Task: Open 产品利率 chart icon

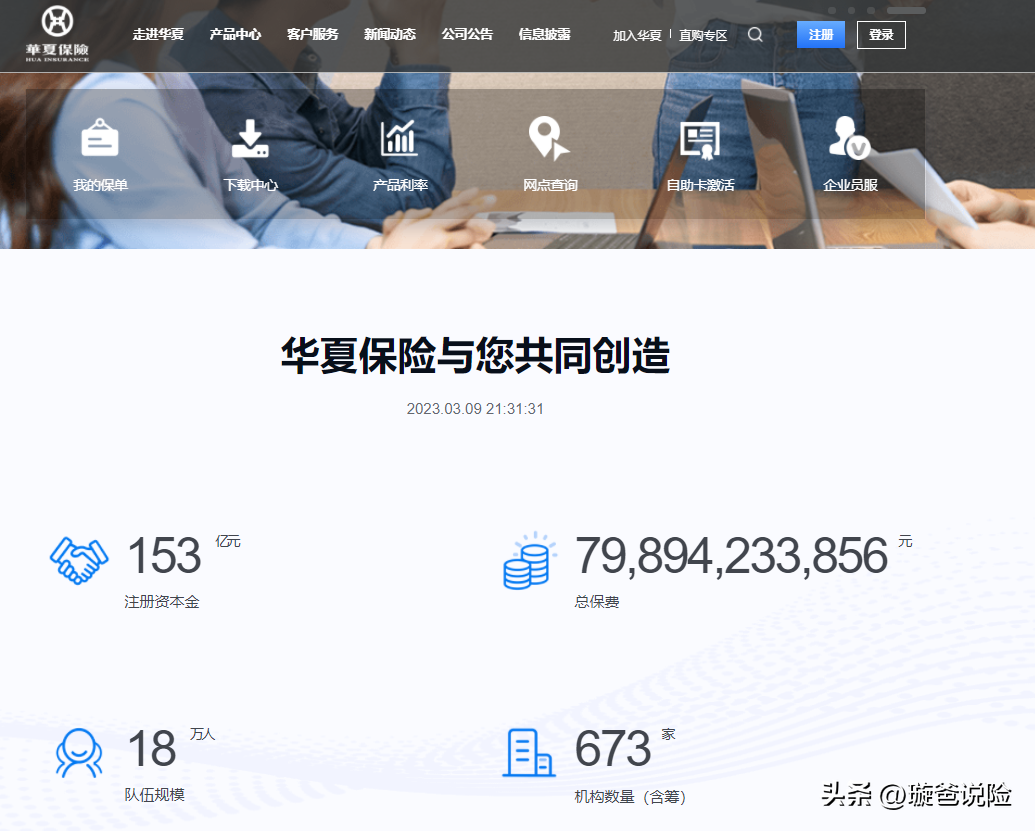Action: pos(399,138)
